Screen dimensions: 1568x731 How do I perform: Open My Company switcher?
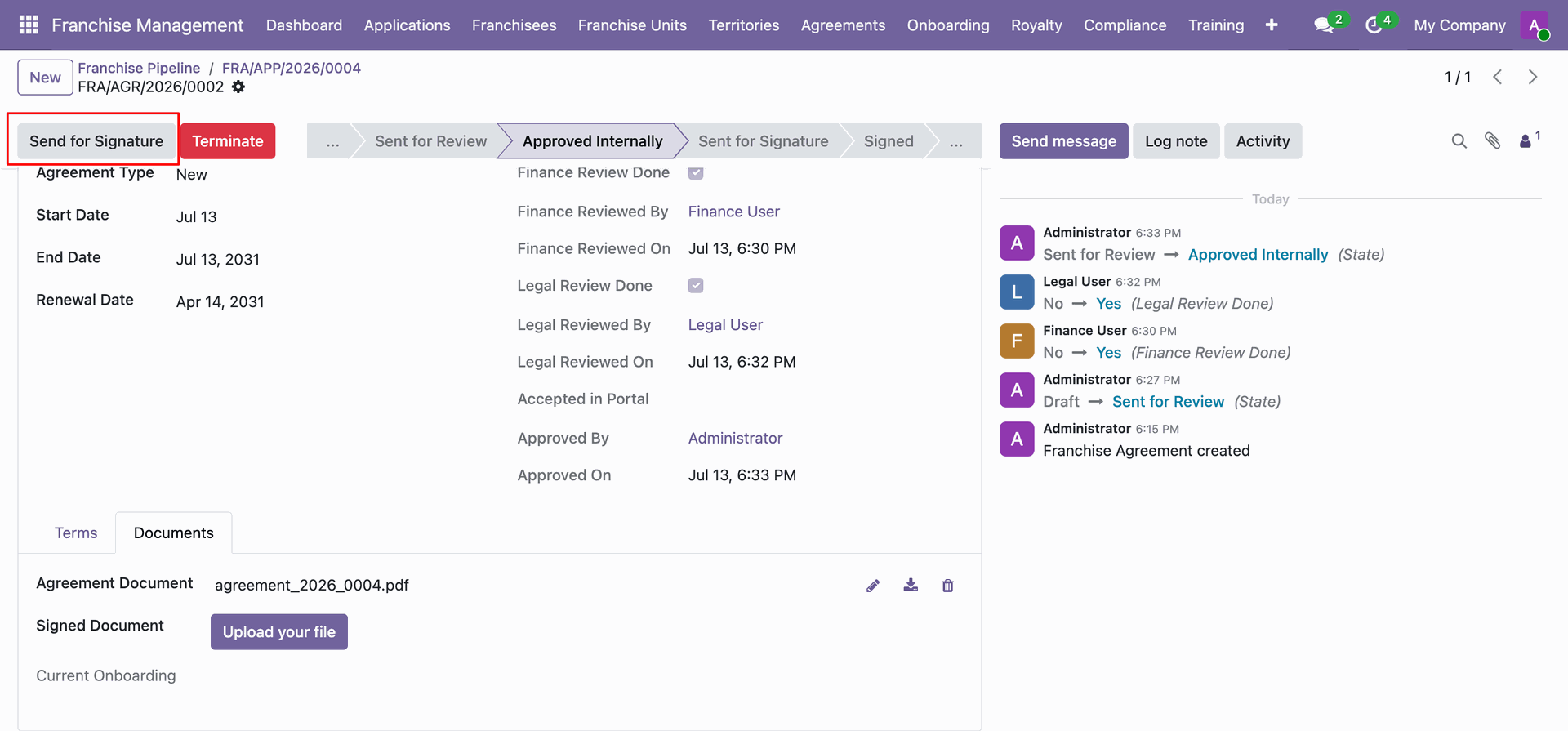click(1459, 25)
